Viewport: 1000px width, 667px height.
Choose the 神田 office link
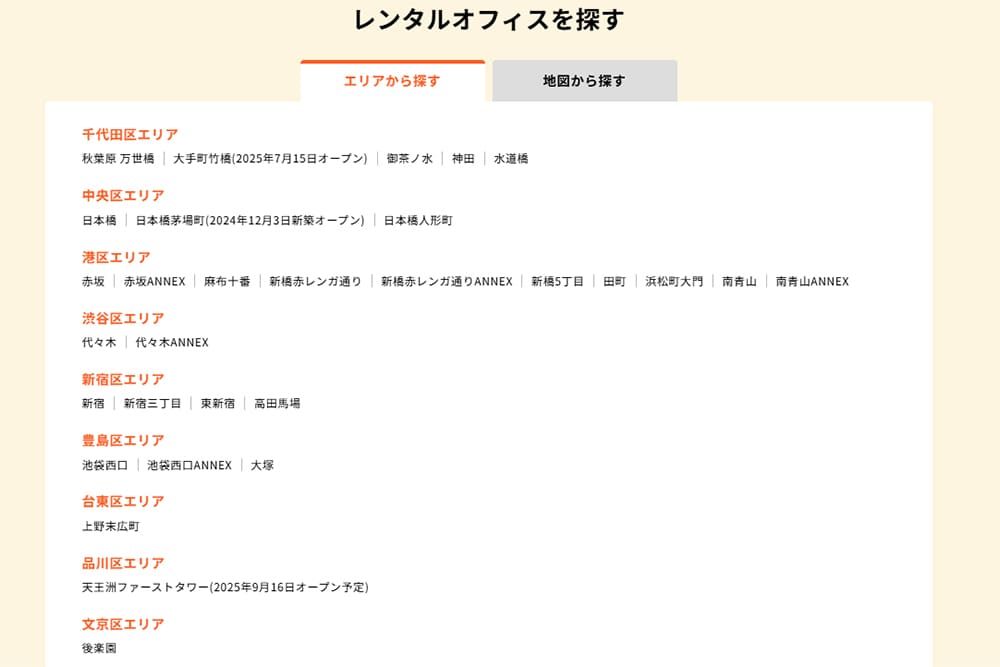tap(463, 159)
